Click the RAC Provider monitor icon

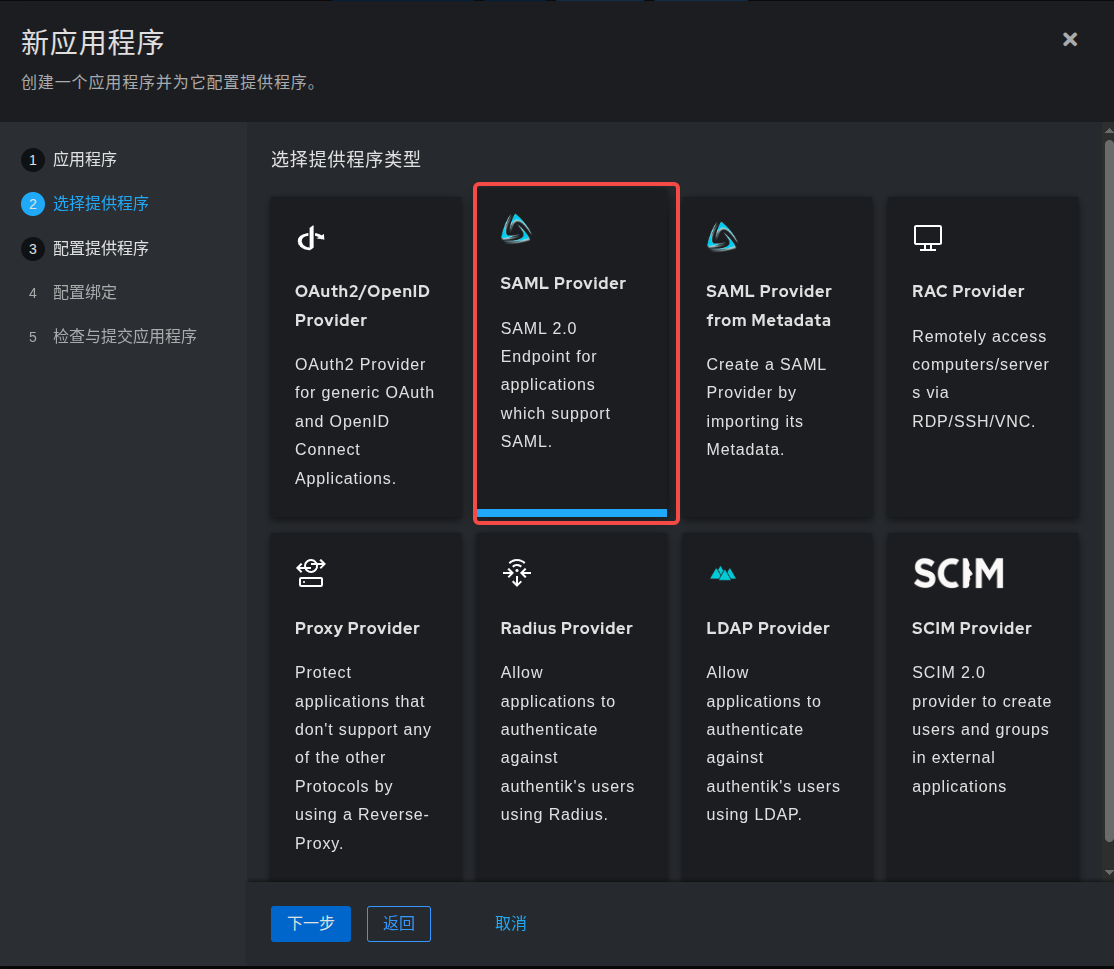[927, 238]
